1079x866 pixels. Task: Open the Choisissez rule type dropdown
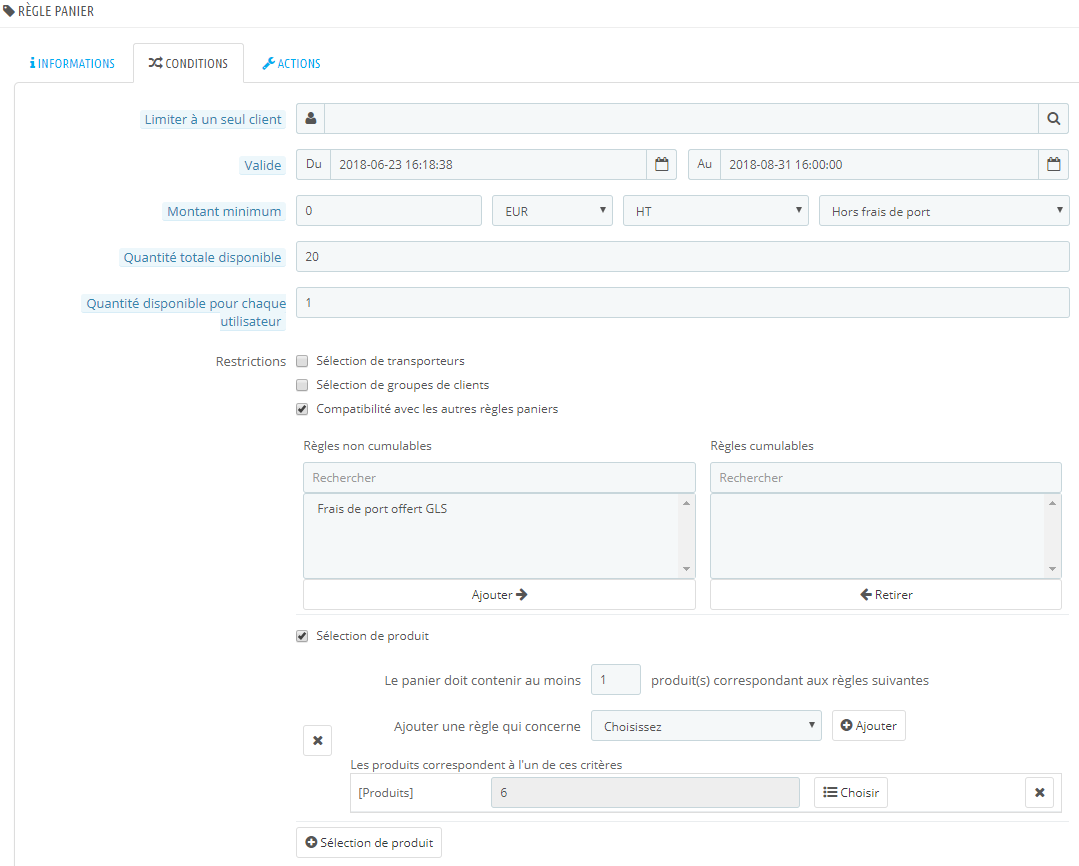coord(706,726)
